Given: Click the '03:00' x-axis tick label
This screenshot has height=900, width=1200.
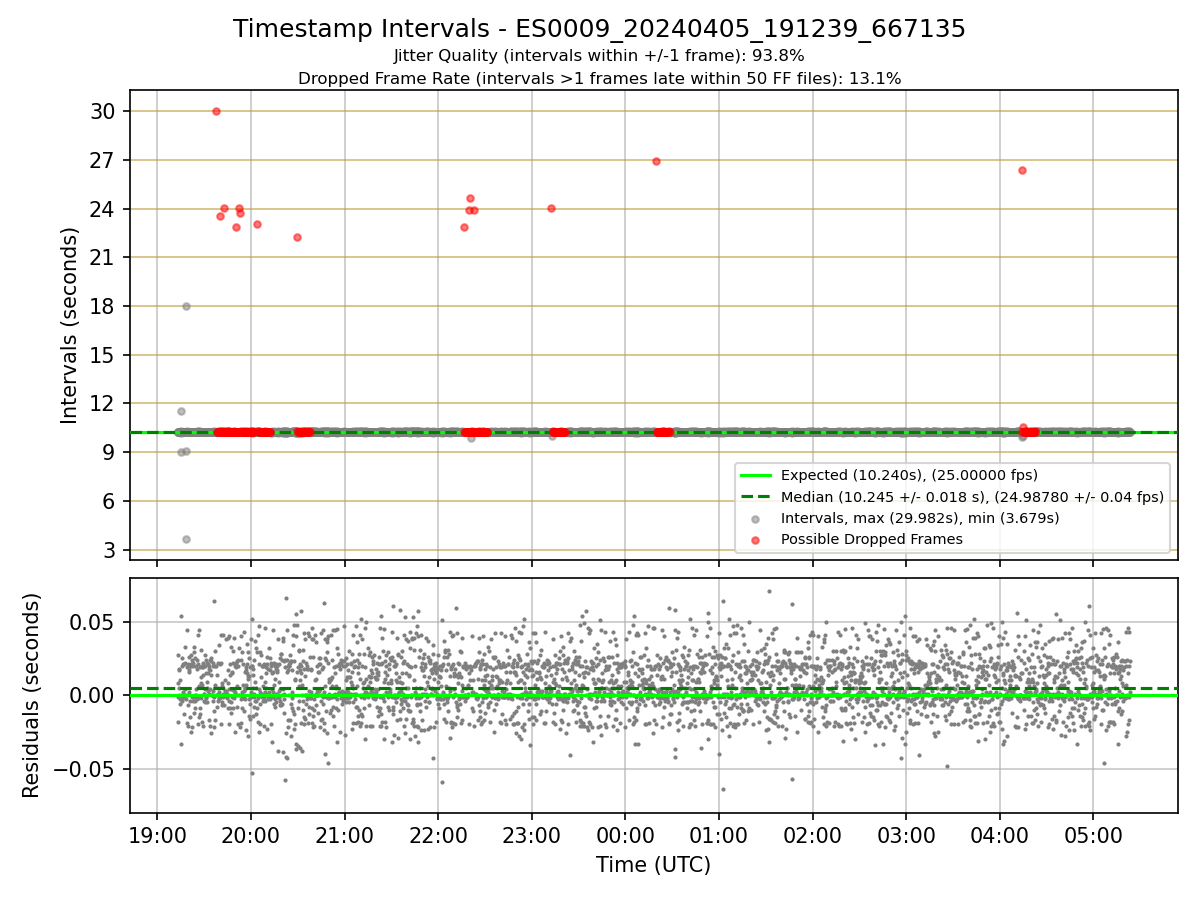Looking at the screenshot, I should [x=906, y=835].
